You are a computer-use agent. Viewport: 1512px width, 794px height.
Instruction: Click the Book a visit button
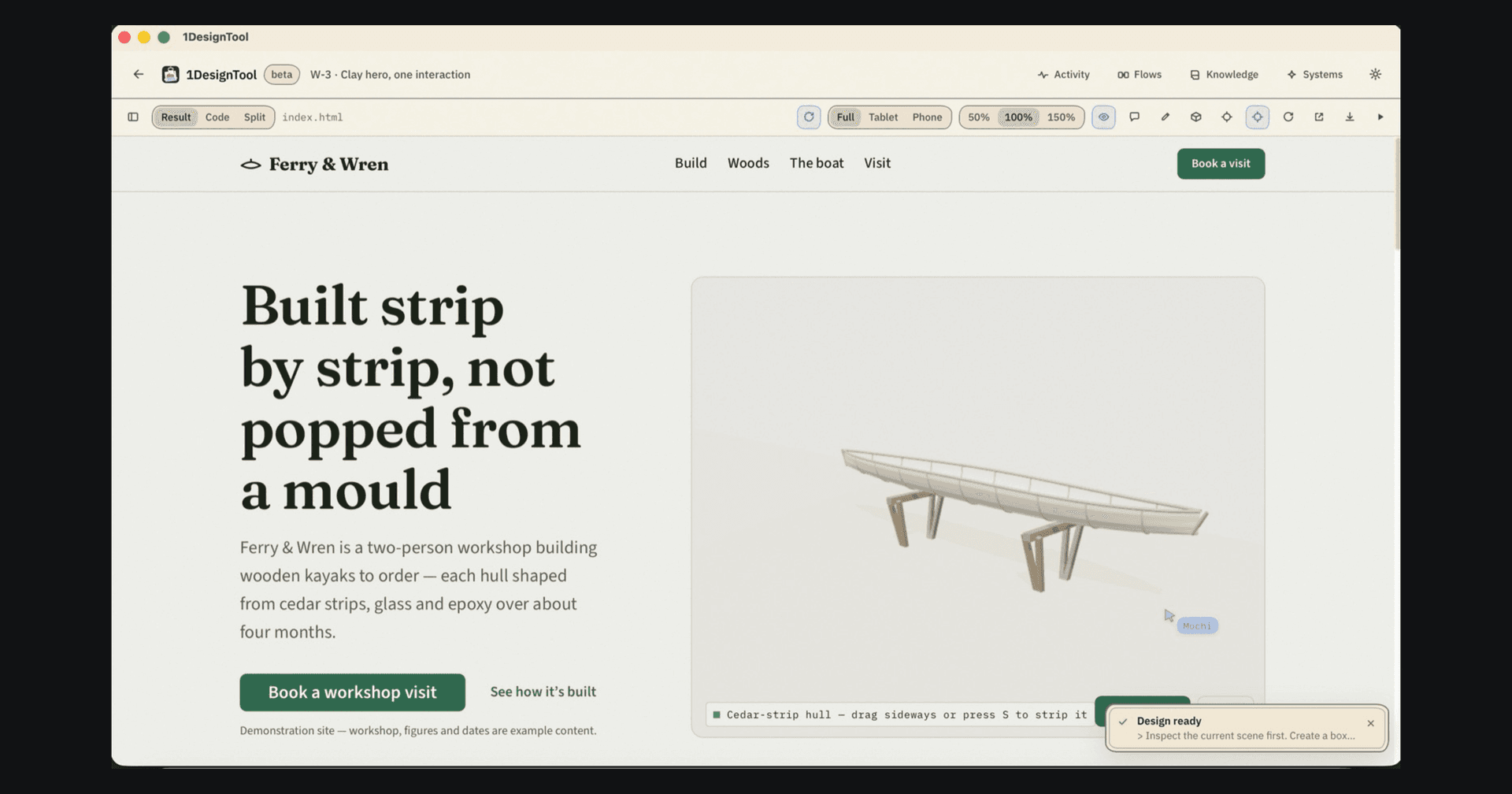point(1221,164)
